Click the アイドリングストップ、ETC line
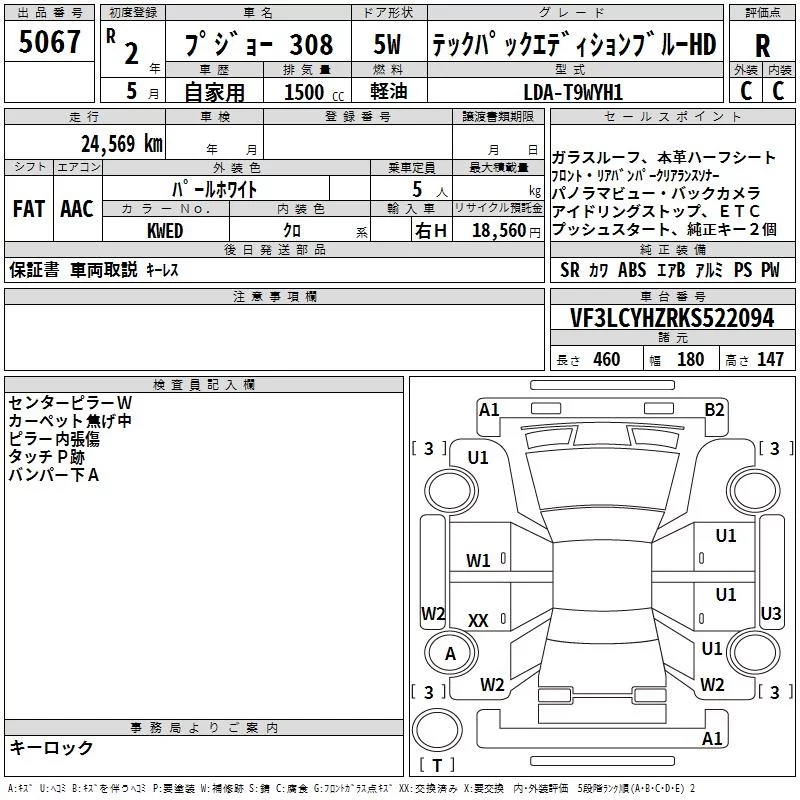The image size is (800, 800). point(656,211)
